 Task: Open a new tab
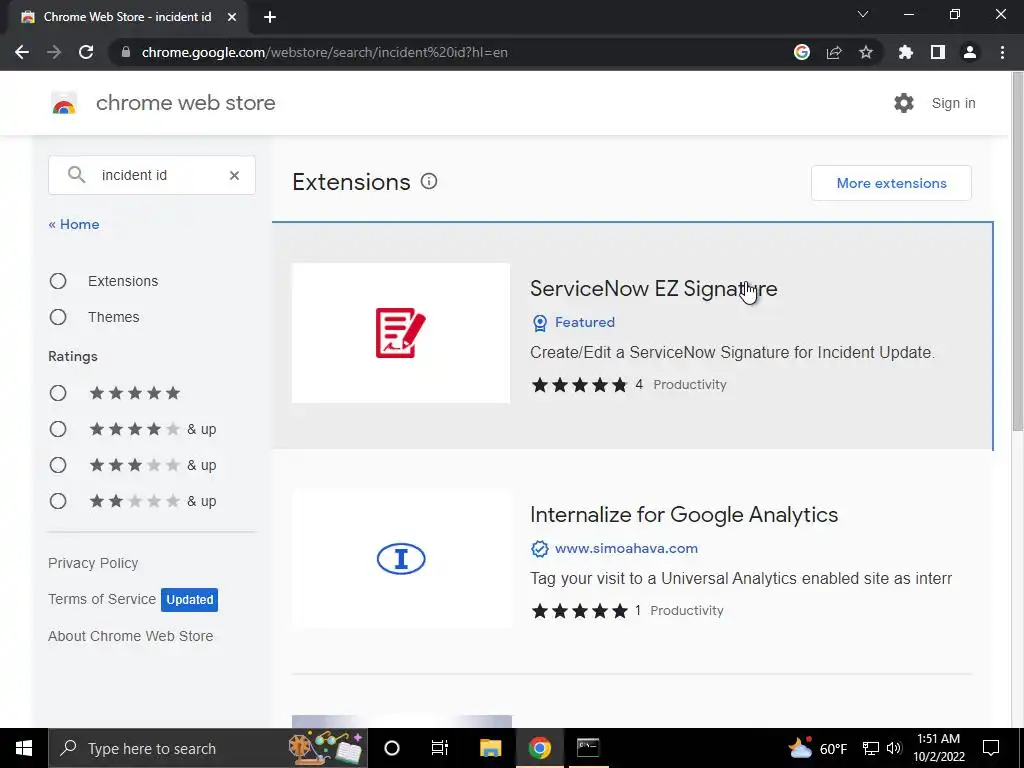[x=270, y=17]
